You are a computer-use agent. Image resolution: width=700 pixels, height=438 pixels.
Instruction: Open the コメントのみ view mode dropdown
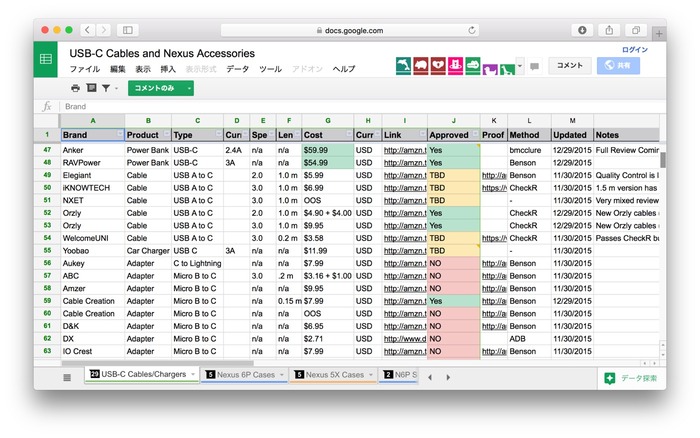click(189, 88)
